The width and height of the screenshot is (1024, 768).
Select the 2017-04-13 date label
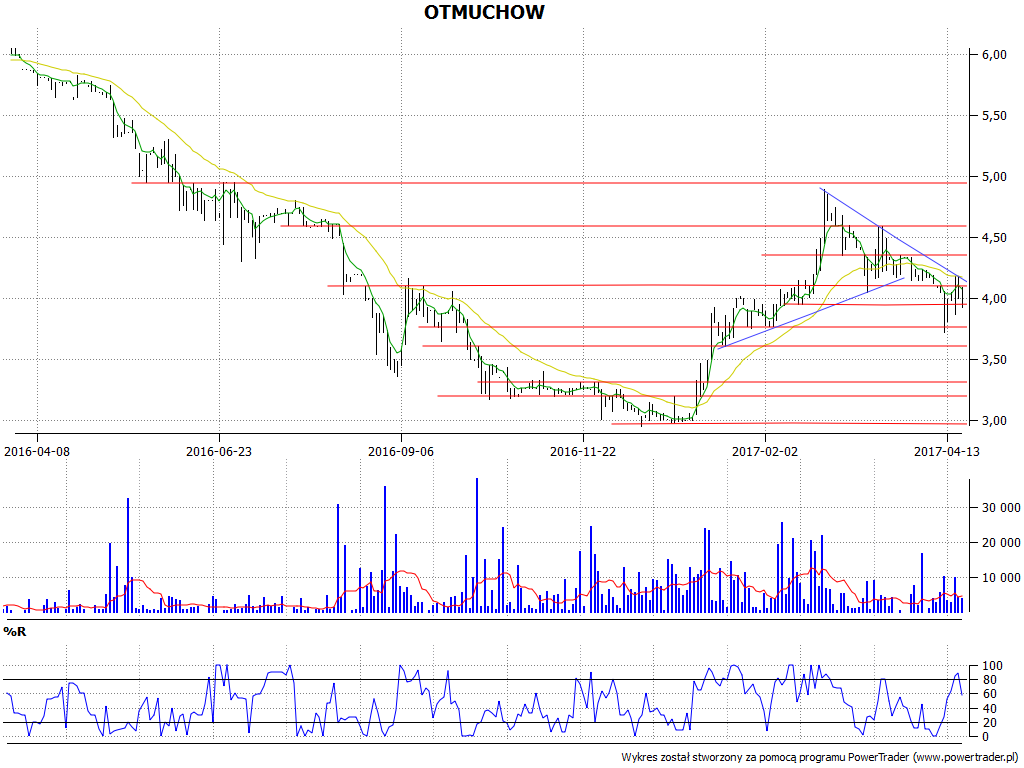click(x=946, y=451)
